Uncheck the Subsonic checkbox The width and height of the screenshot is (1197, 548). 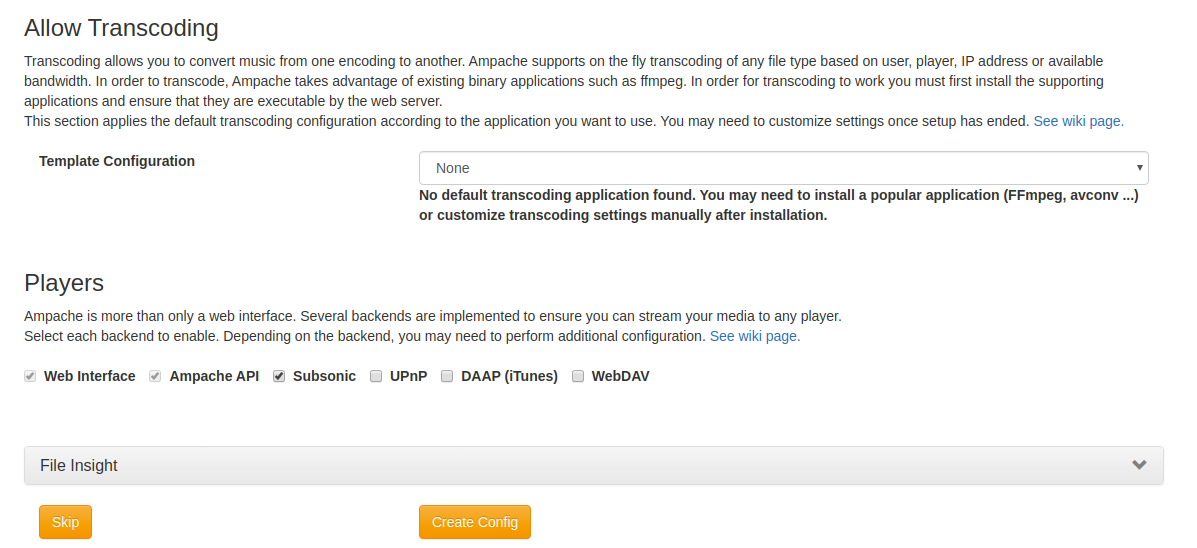(x=279, y=376)
